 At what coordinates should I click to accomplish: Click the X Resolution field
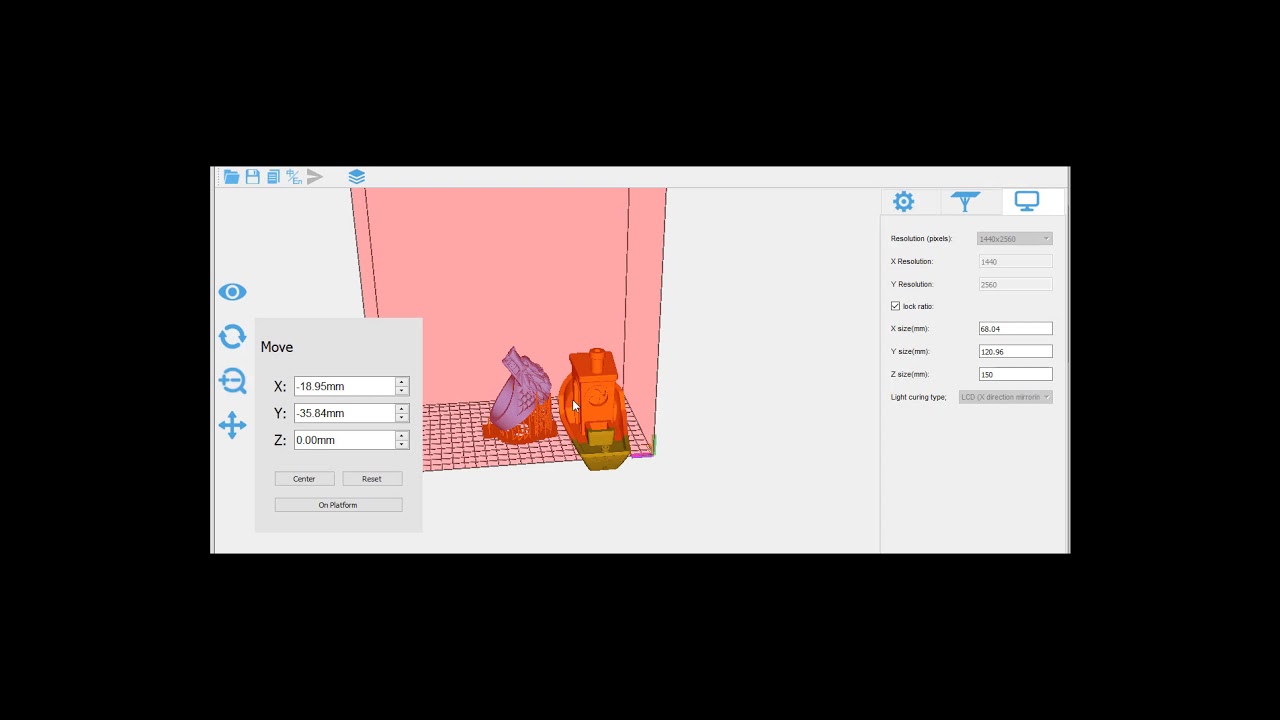point(1015,262)
